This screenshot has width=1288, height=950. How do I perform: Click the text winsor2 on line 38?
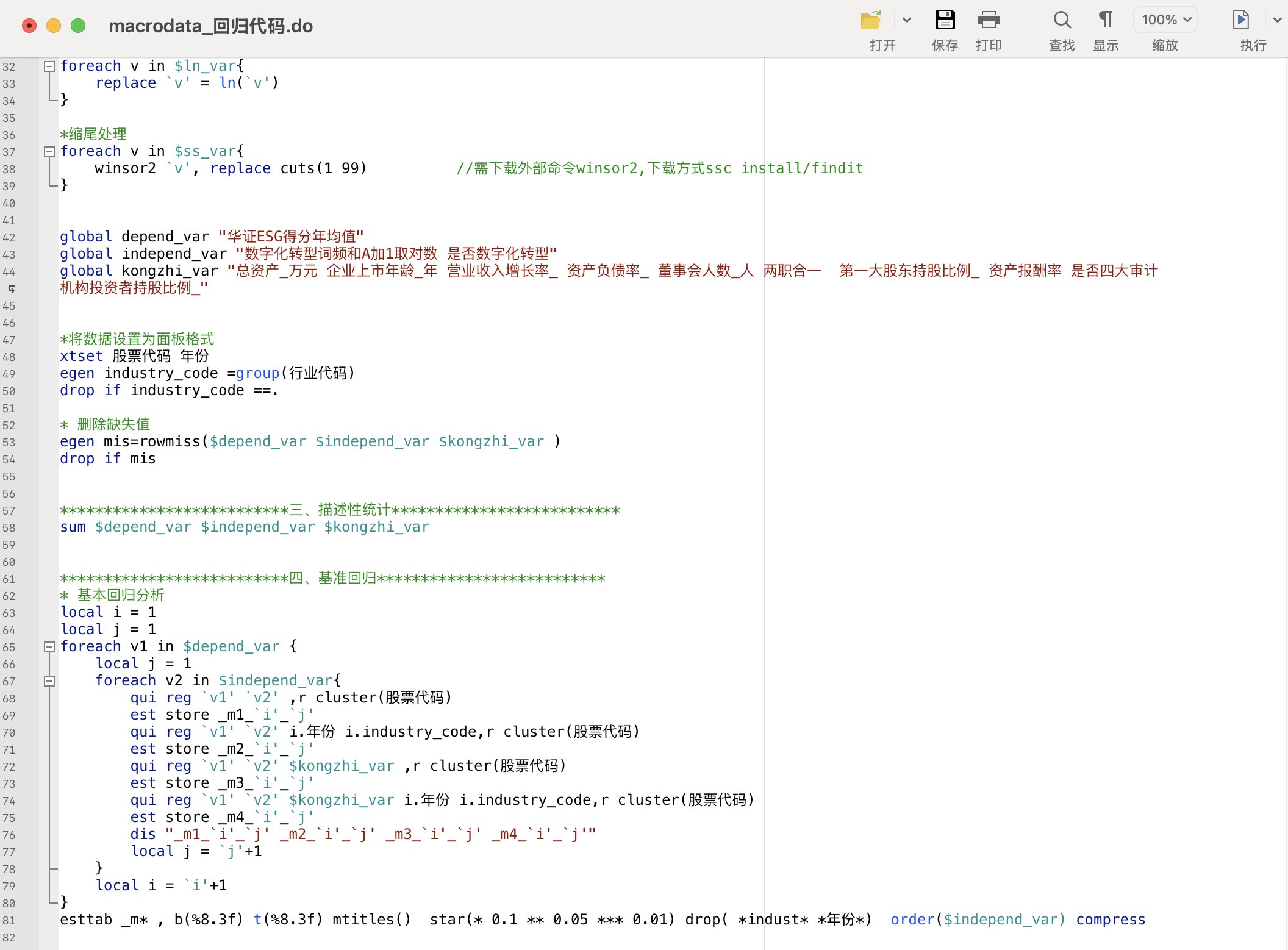pyautogui.click(x=126, y=168)
